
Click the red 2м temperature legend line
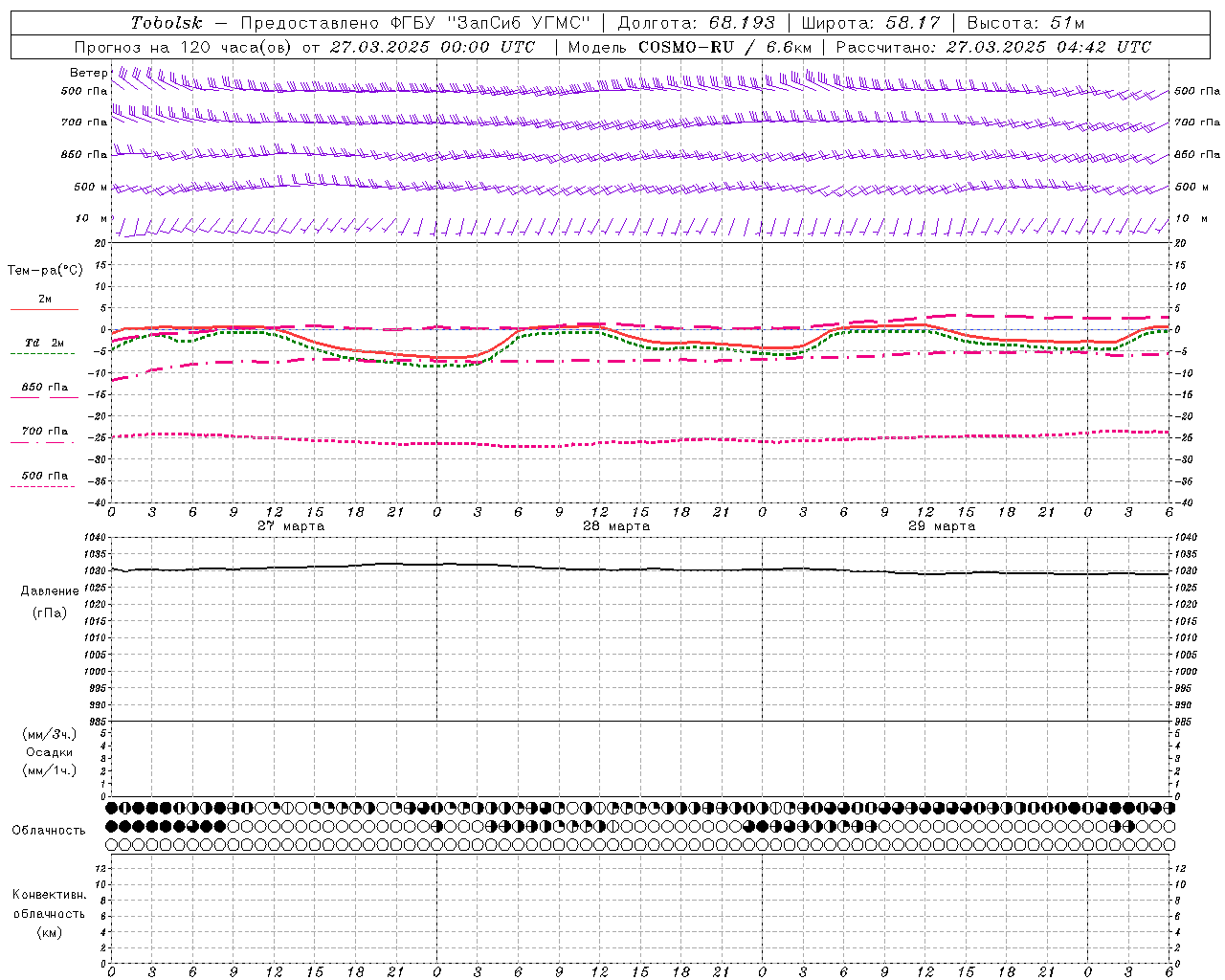coord(44,309)
